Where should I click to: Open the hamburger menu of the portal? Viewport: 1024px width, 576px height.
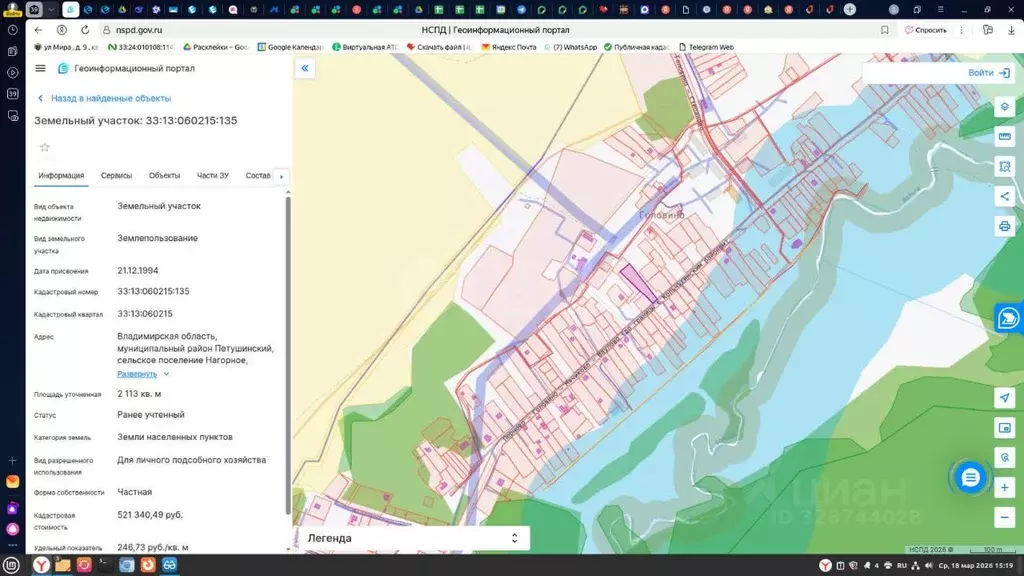pos(40,68)
